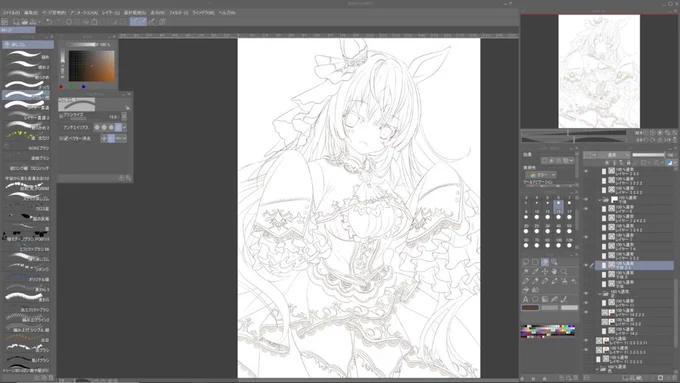680x383 pixels.
Task: Open the 編集 (Edit) menu
Action: [31, 13]
